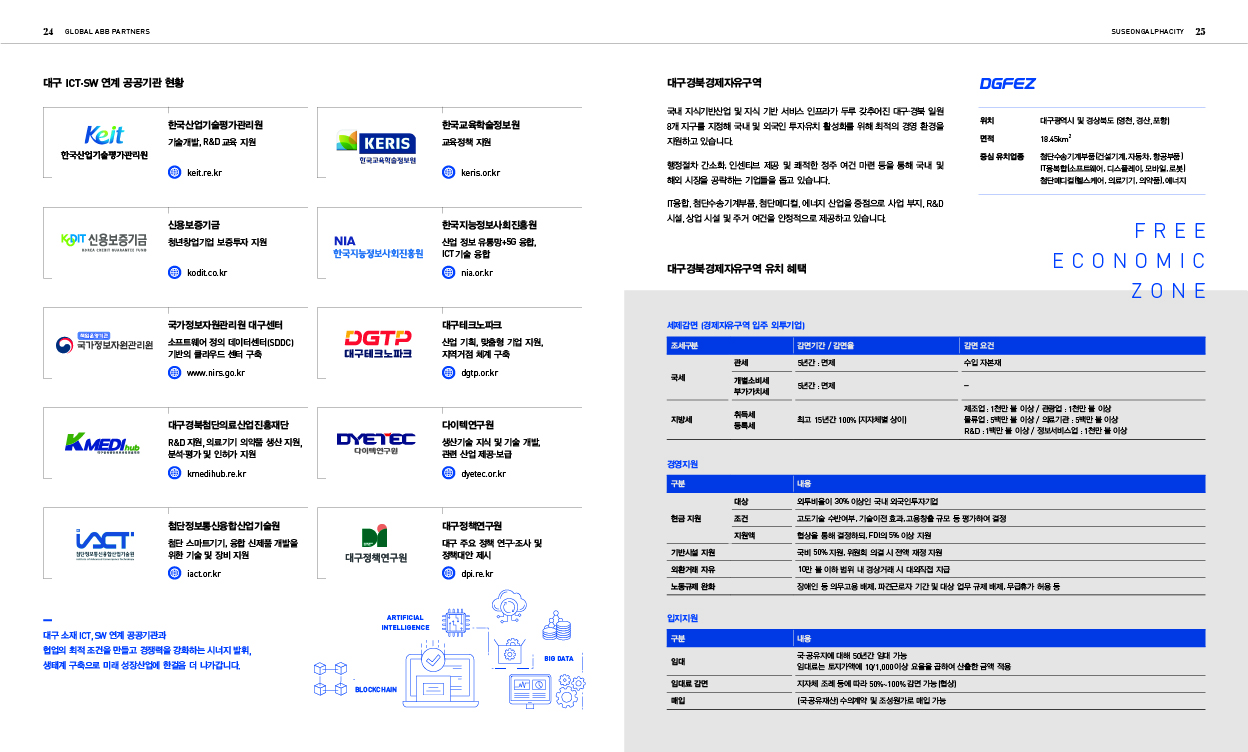Click the 기반시설 지원 row label

click(x=693, y=552)
